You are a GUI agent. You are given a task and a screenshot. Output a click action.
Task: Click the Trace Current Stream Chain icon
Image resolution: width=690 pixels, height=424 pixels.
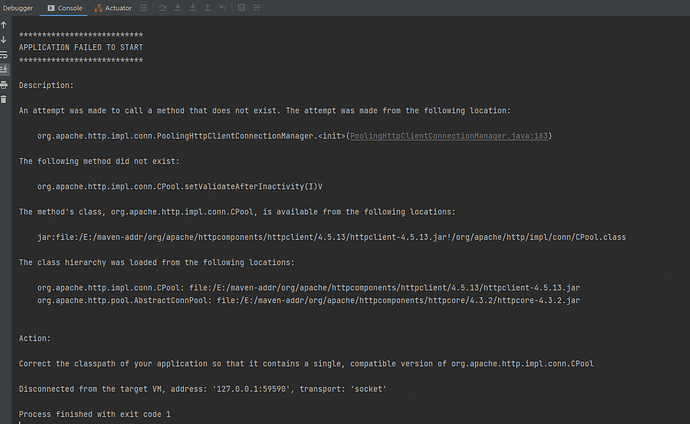coord(255,7)
